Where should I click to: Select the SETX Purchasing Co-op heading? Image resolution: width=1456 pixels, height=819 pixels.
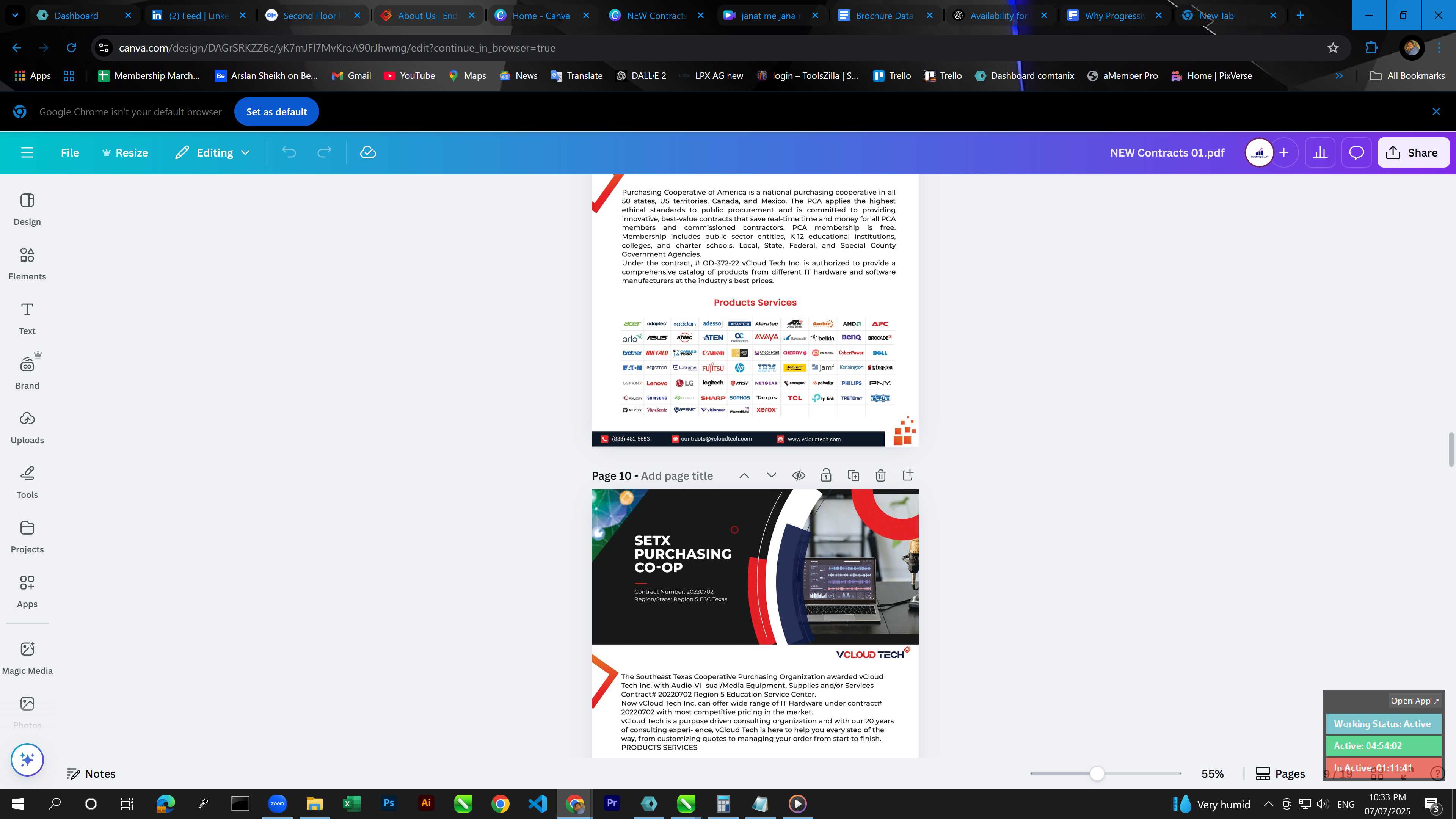pyautogui.click(x=682, y=554)
